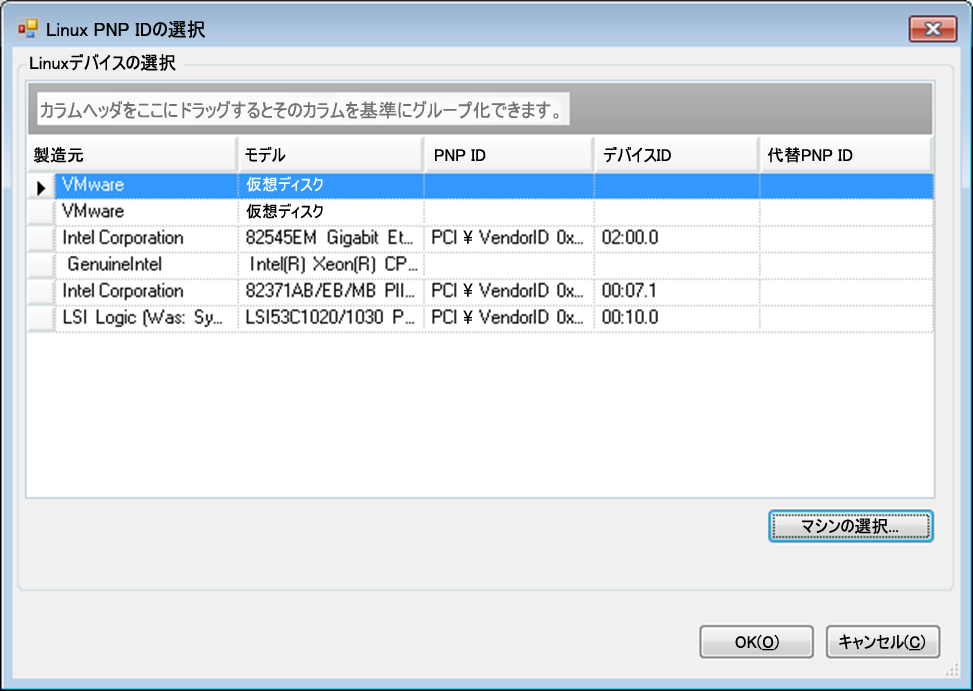Click the デバイスID column header

(x=676, y=155)
